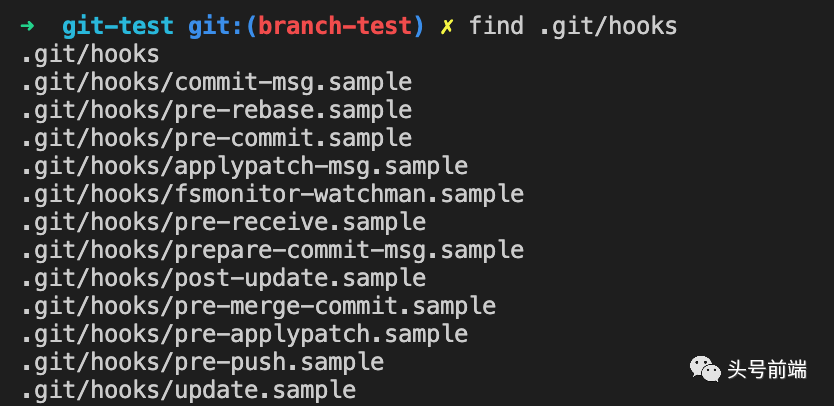Viewport: 834px width, 406px height.
Task: Click the post-update.sample line
Action: (224, 278)
